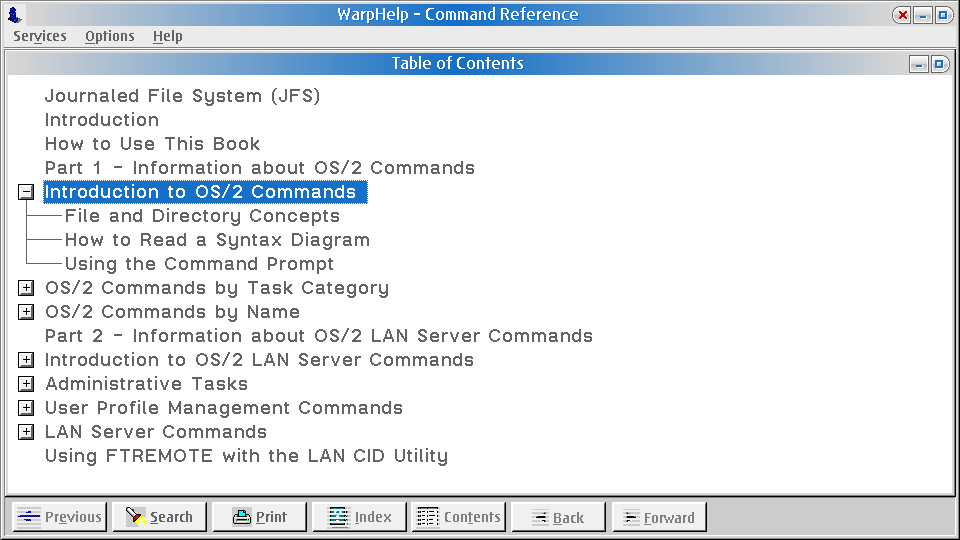Select User Profile Management Commands text
The width and height of the screenshot is (960, 540).
(x=223, y=408)
